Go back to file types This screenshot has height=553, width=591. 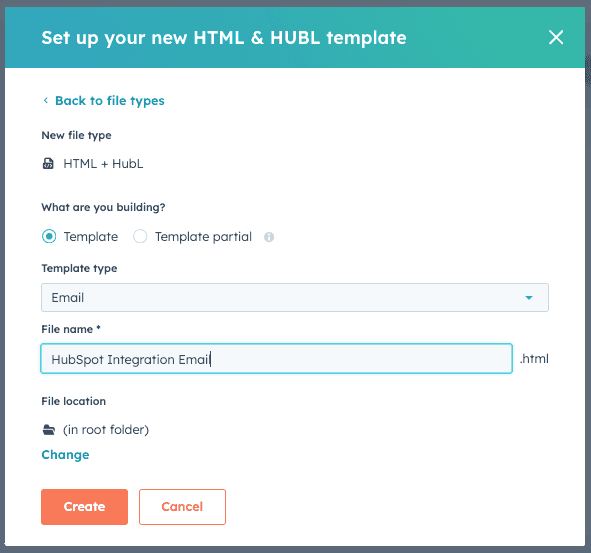(x=109, y=101)
